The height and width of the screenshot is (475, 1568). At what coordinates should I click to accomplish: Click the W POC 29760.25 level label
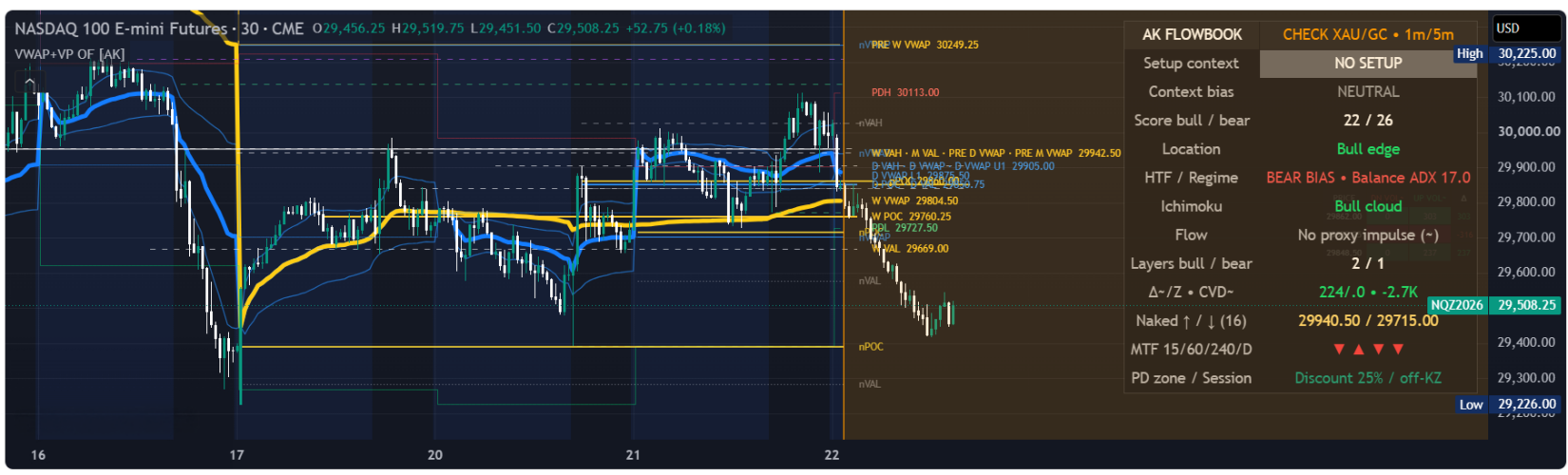pos(910,217)
